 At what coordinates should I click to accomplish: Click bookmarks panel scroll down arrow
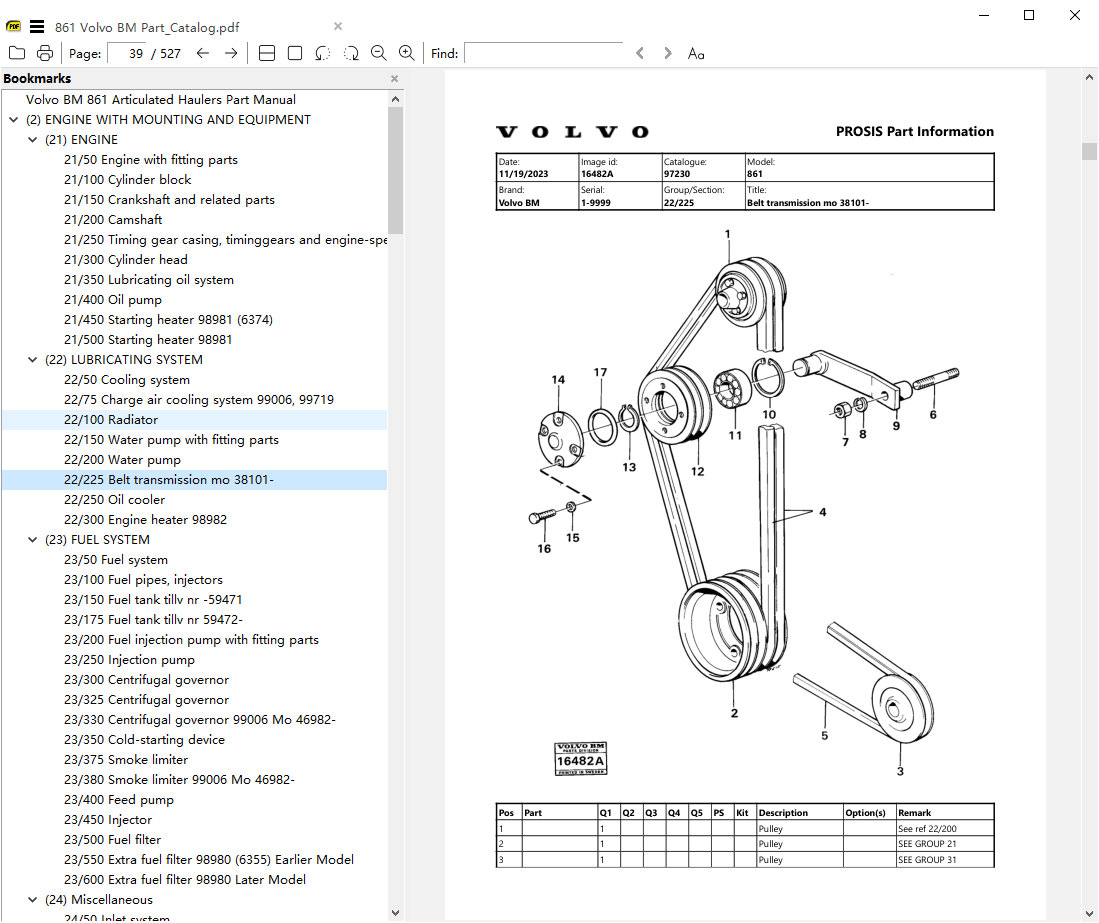tap(395, 912)
